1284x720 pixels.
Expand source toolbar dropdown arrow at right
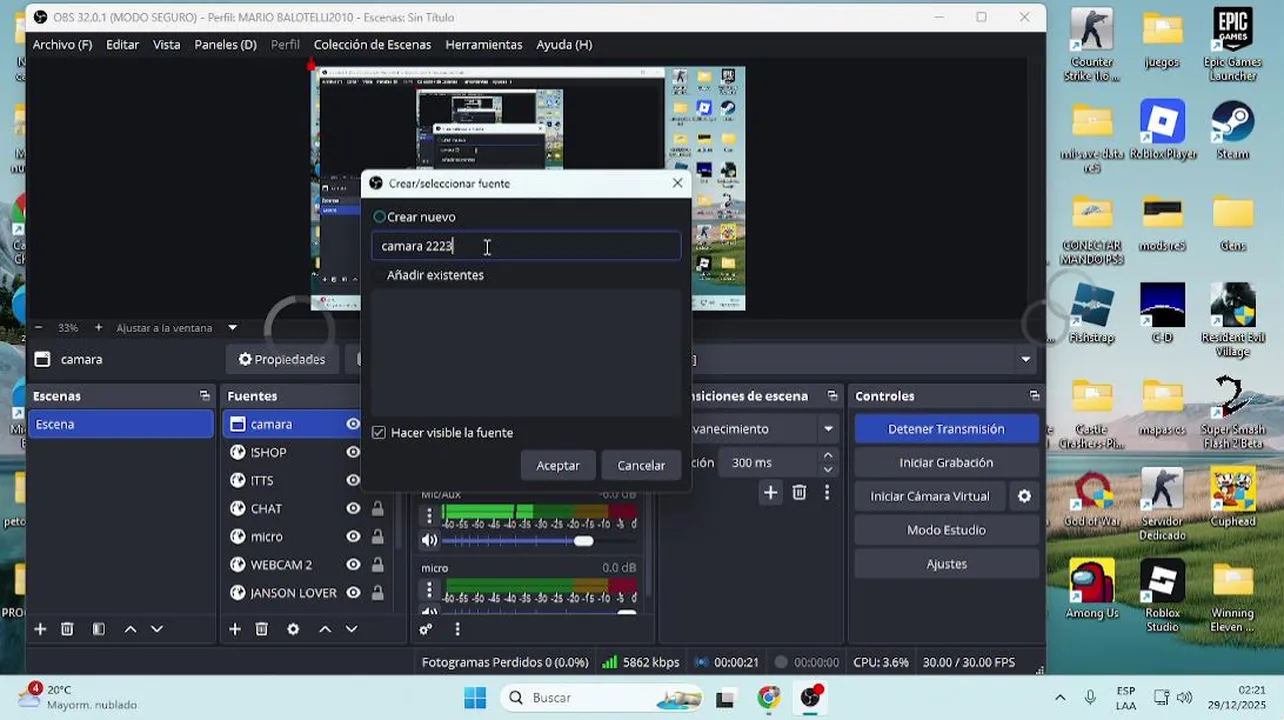[x=1025, y=359]
